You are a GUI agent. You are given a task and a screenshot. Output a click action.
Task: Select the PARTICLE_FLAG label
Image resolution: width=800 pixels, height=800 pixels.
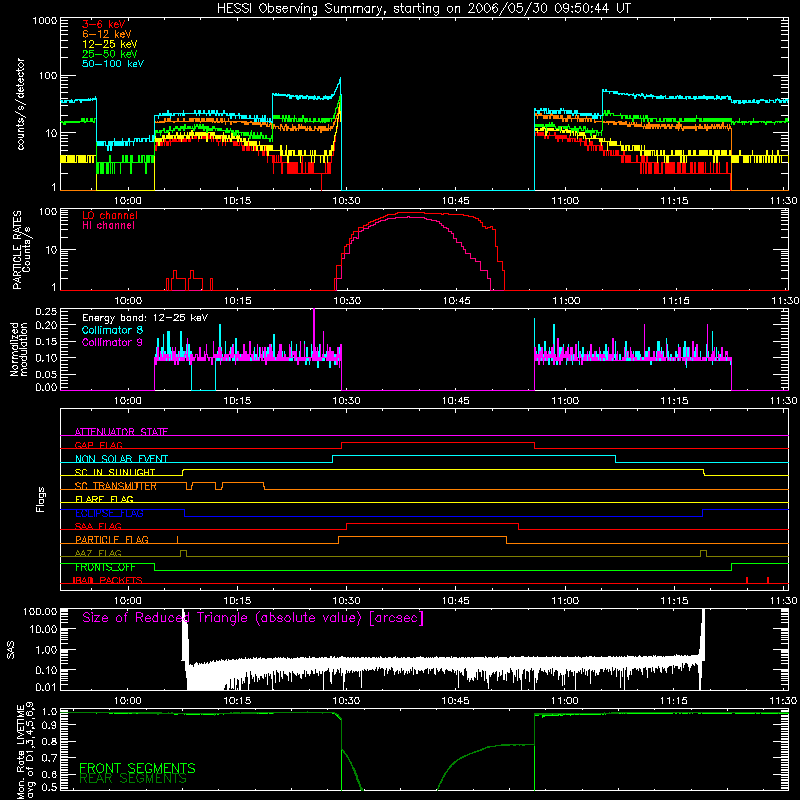pyautogui.click(x=112, y=539)
